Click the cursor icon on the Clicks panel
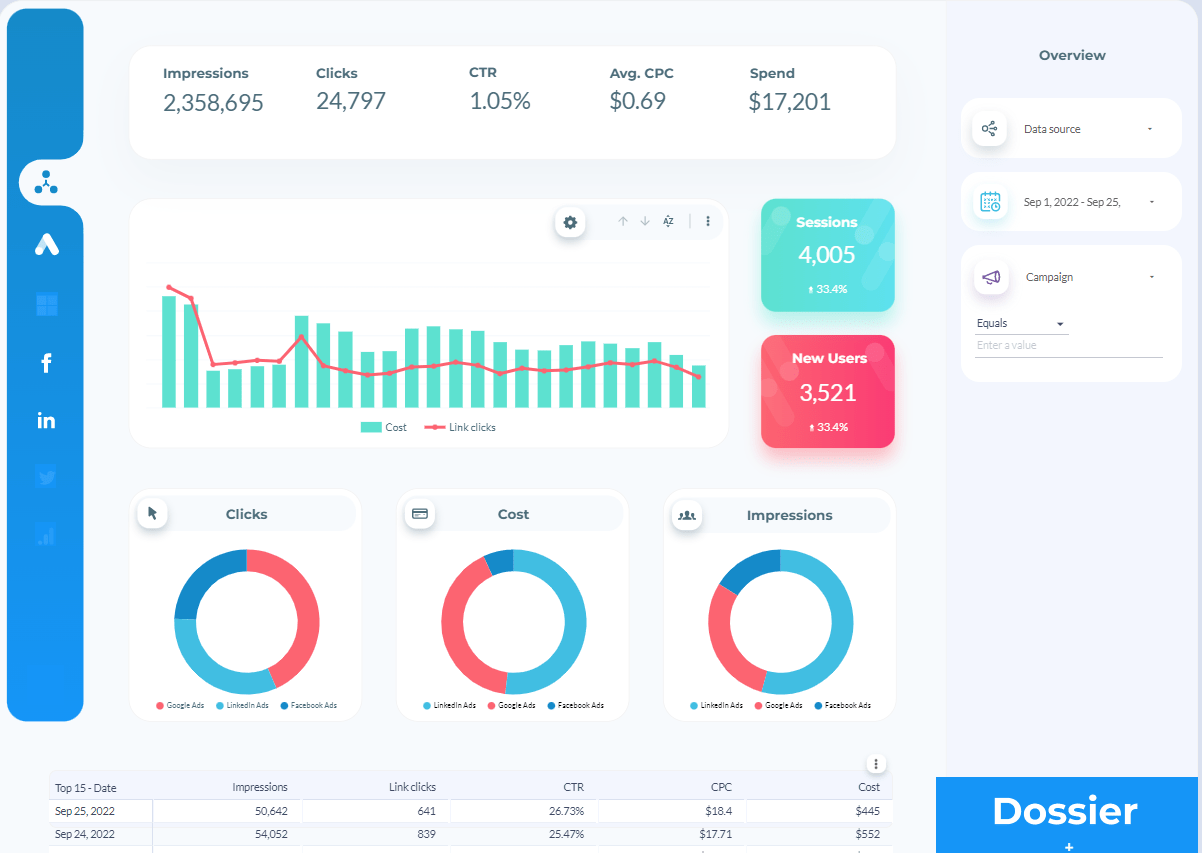 [152, 513]
